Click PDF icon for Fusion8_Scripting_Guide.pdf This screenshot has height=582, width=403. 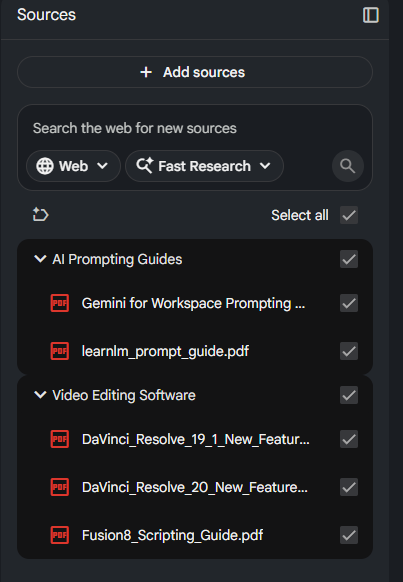coord(60,535)
